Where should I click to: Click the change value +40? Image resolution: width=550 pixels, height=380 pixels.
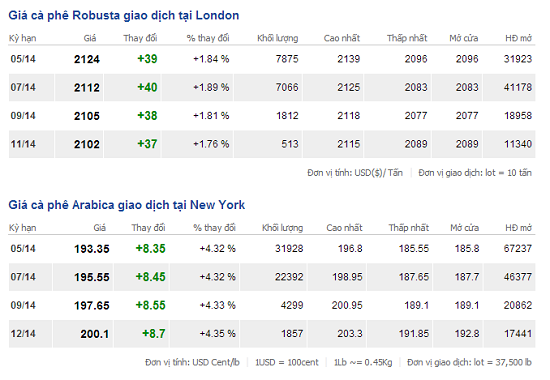147,87
